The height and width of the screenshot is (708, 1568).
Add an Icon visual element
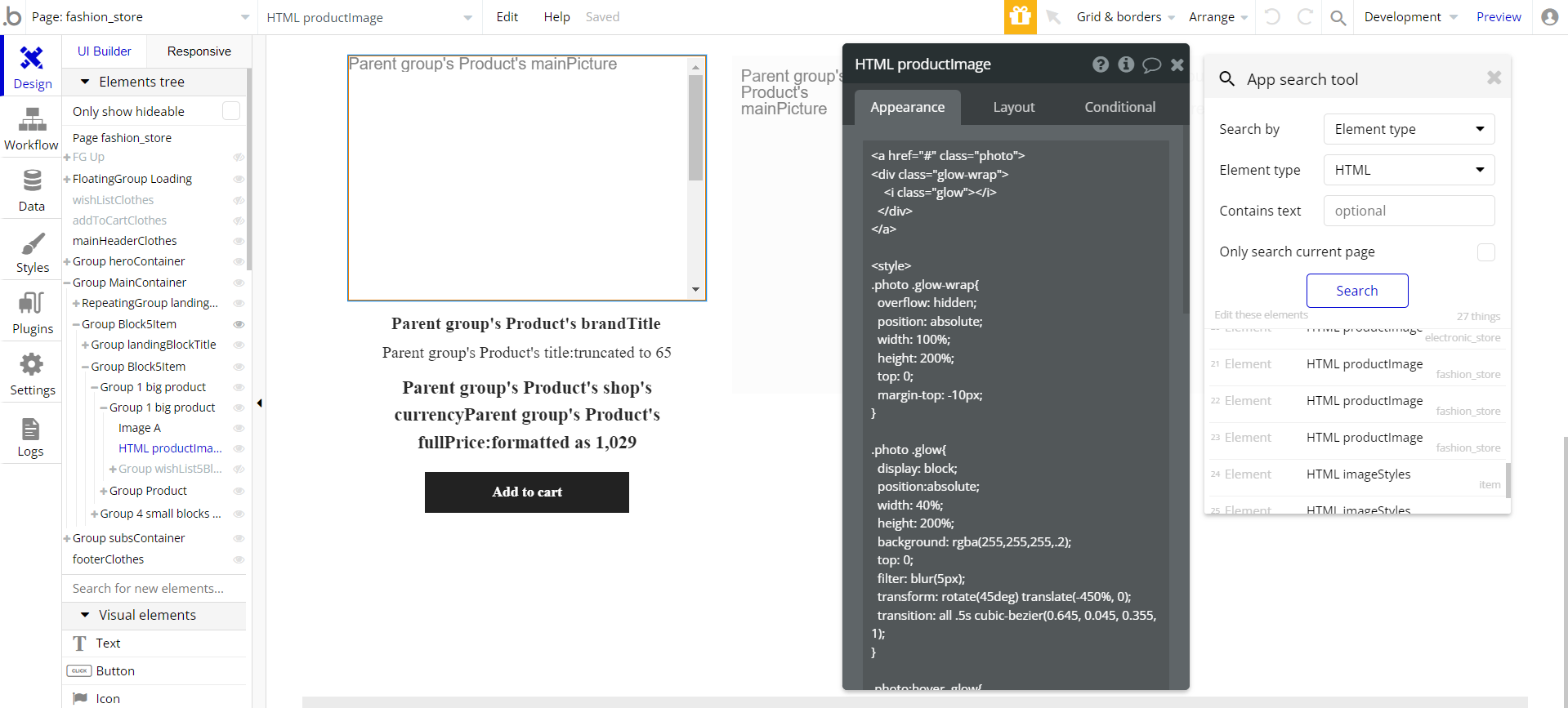point(154,698)
